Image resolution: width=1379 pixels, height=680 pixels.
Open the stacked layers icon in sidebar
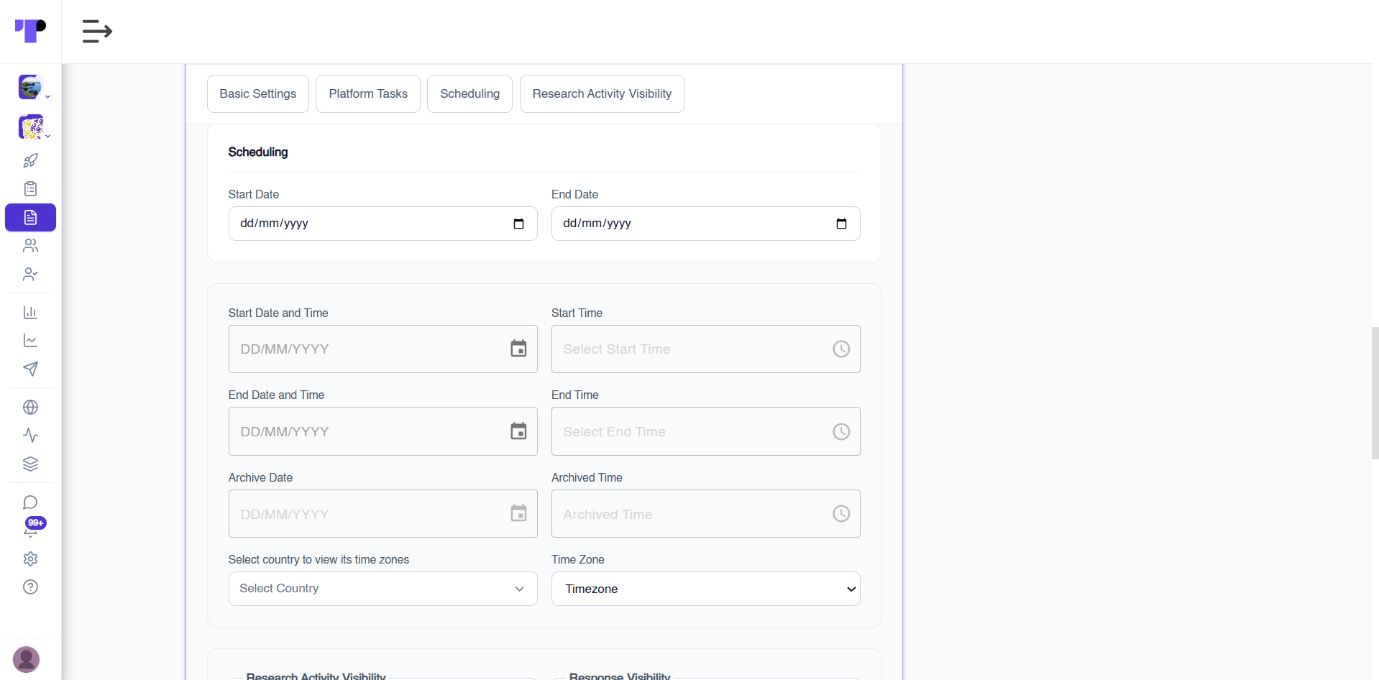coord(30,464)
